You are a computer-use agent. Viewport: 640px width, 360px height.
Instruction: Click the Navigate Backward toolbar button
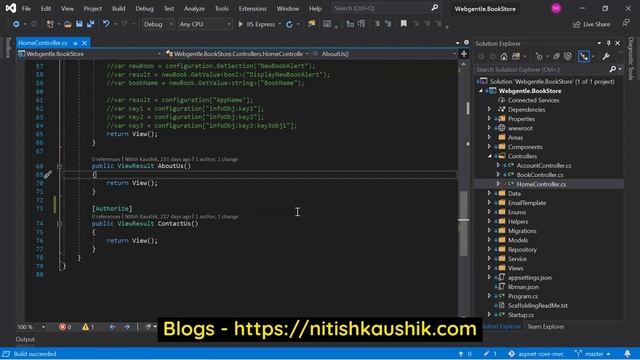(x=16, y=24)
